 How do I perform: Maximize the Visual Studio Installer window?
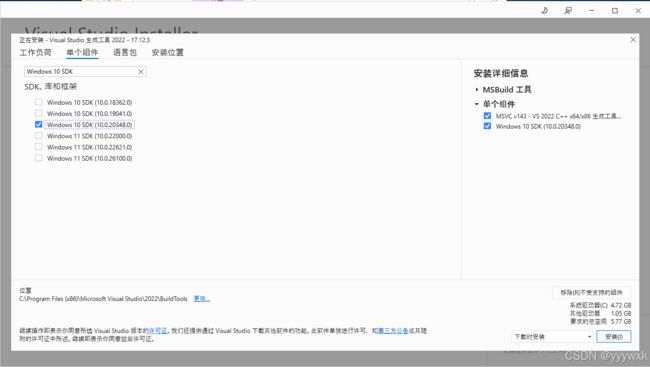coord(615,11)
